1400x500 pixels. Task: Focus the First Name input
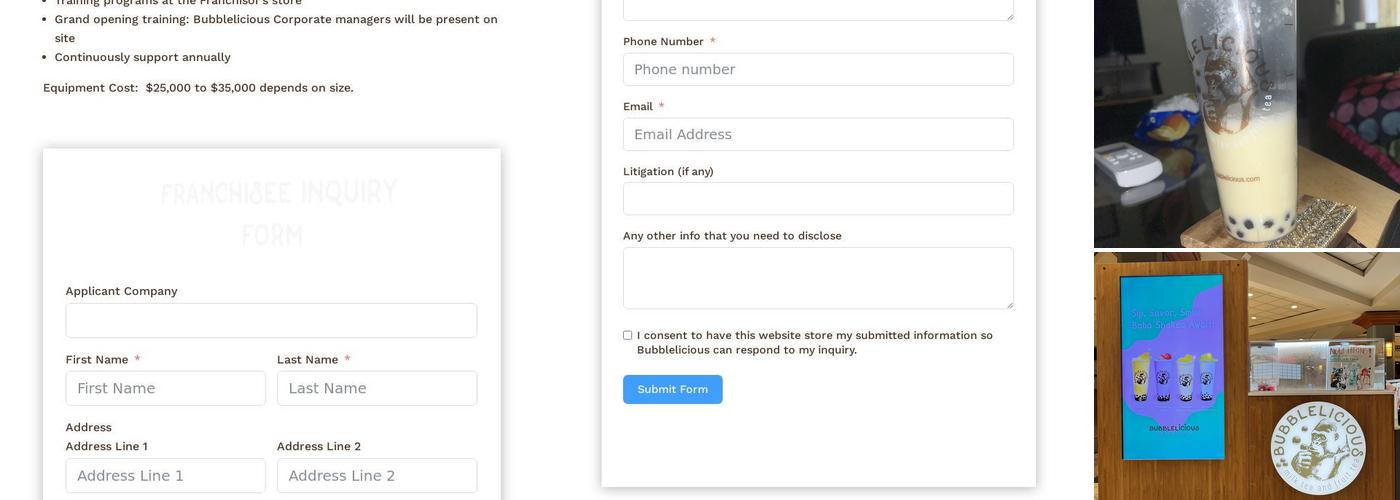click(166, 388)
